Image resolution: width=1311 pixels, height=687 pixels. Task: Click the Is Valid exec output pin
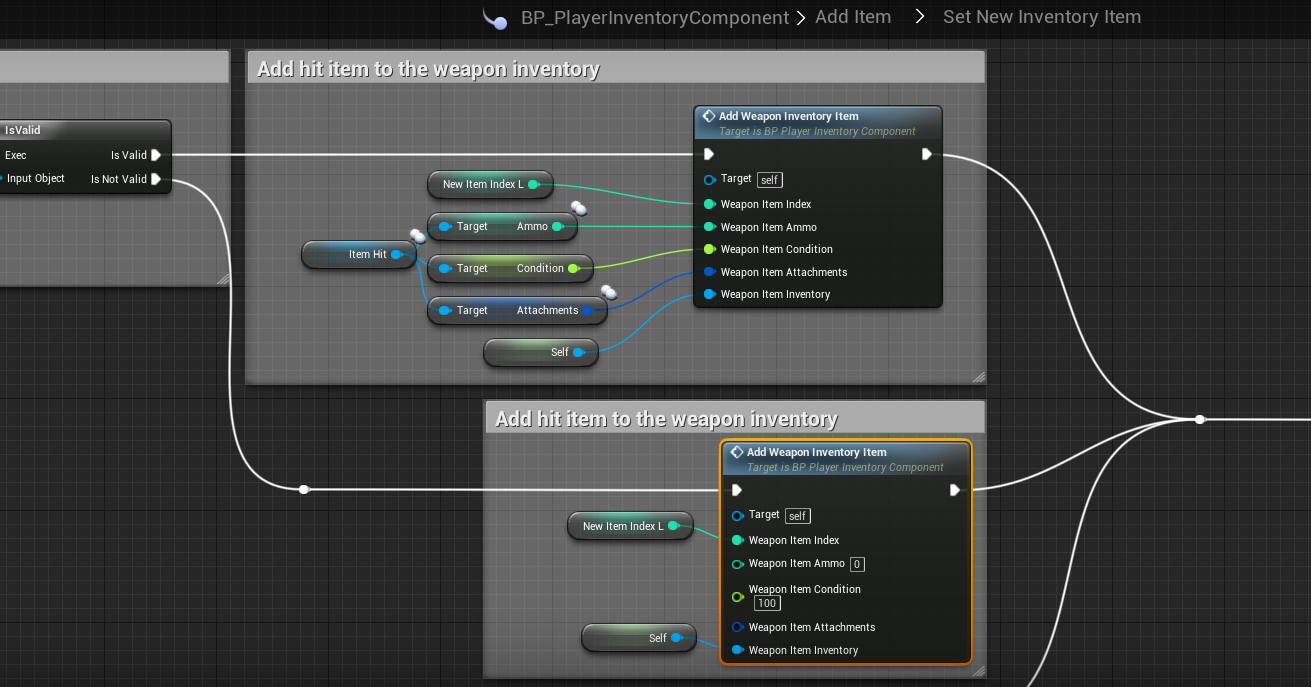[156, 155]
